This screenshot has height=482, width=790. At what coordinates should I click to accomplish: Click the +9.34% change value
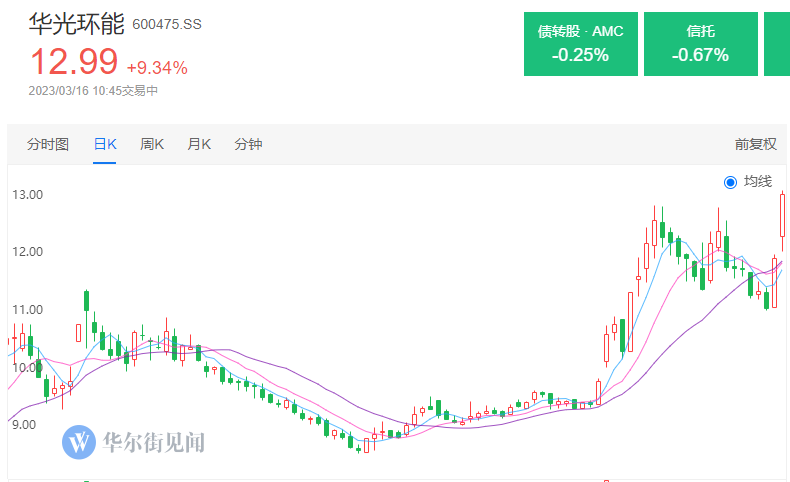tap(157, 67)
